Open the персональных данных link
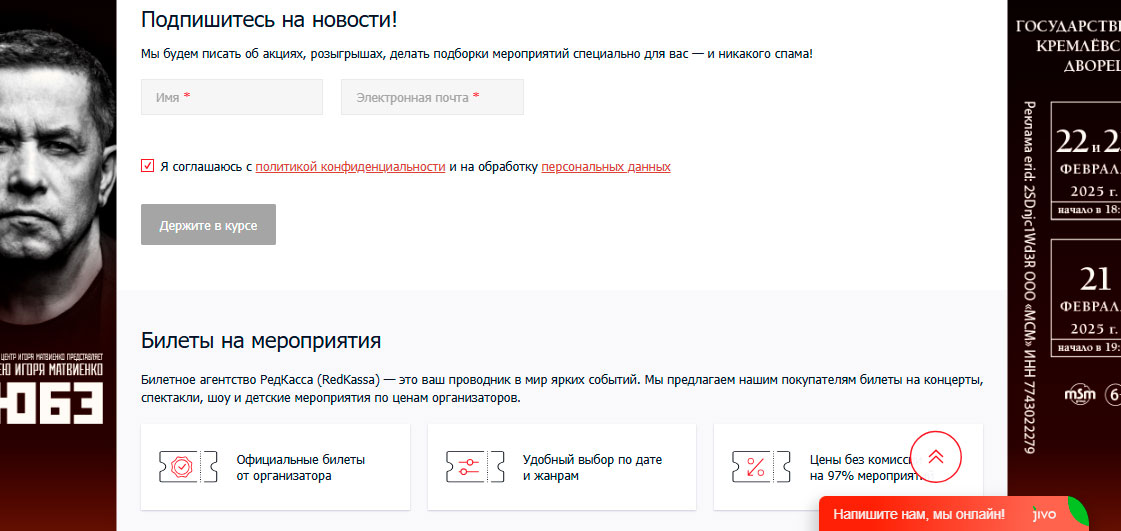 (x=606, y=167)
